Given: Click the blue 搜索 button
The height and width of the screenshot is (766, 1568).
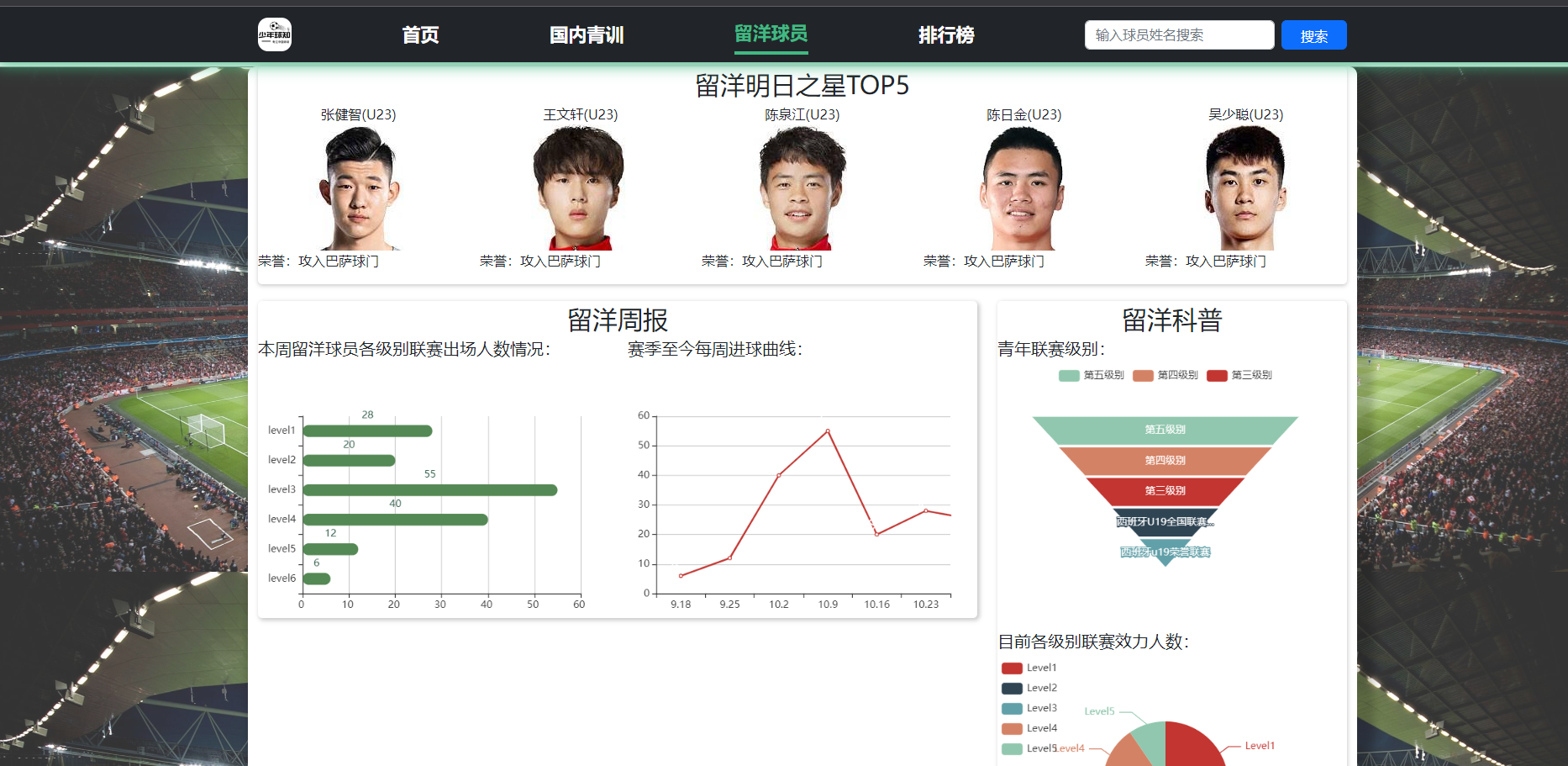Looking at the screenshot, I should click(1313, 35).
